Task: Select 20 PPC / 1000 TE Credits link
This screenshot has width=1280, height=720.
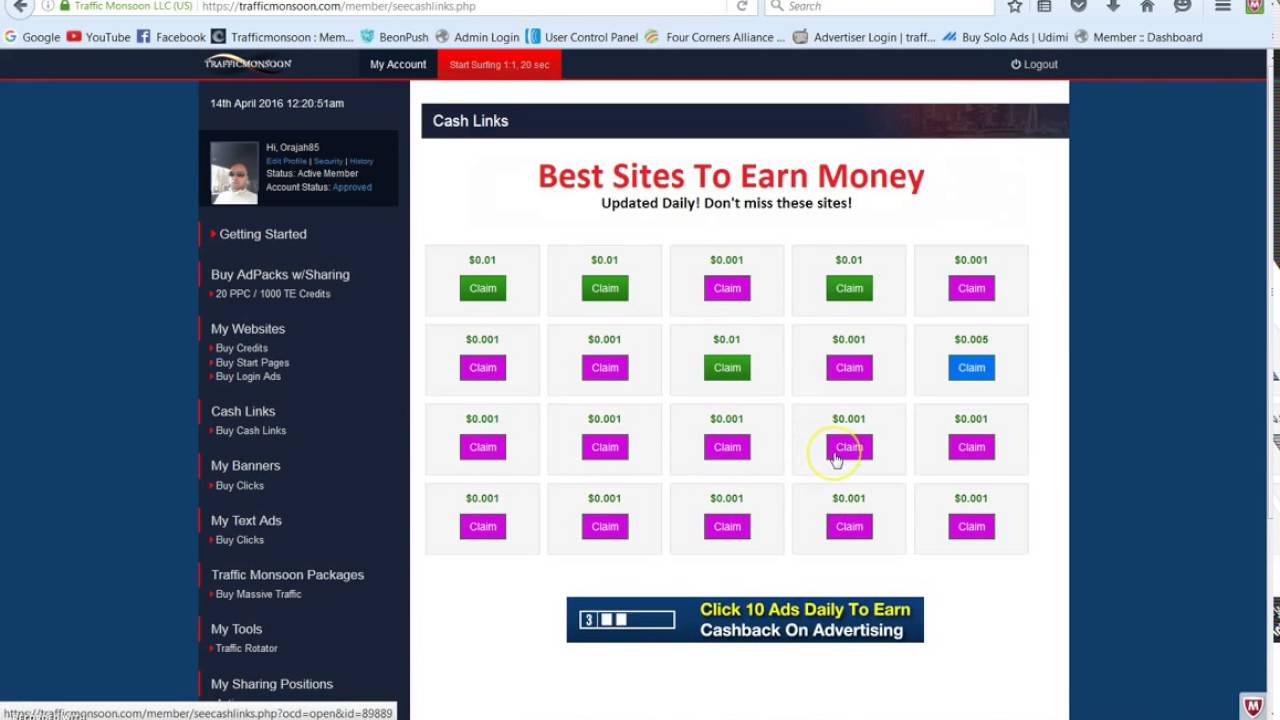Action: 273,294
